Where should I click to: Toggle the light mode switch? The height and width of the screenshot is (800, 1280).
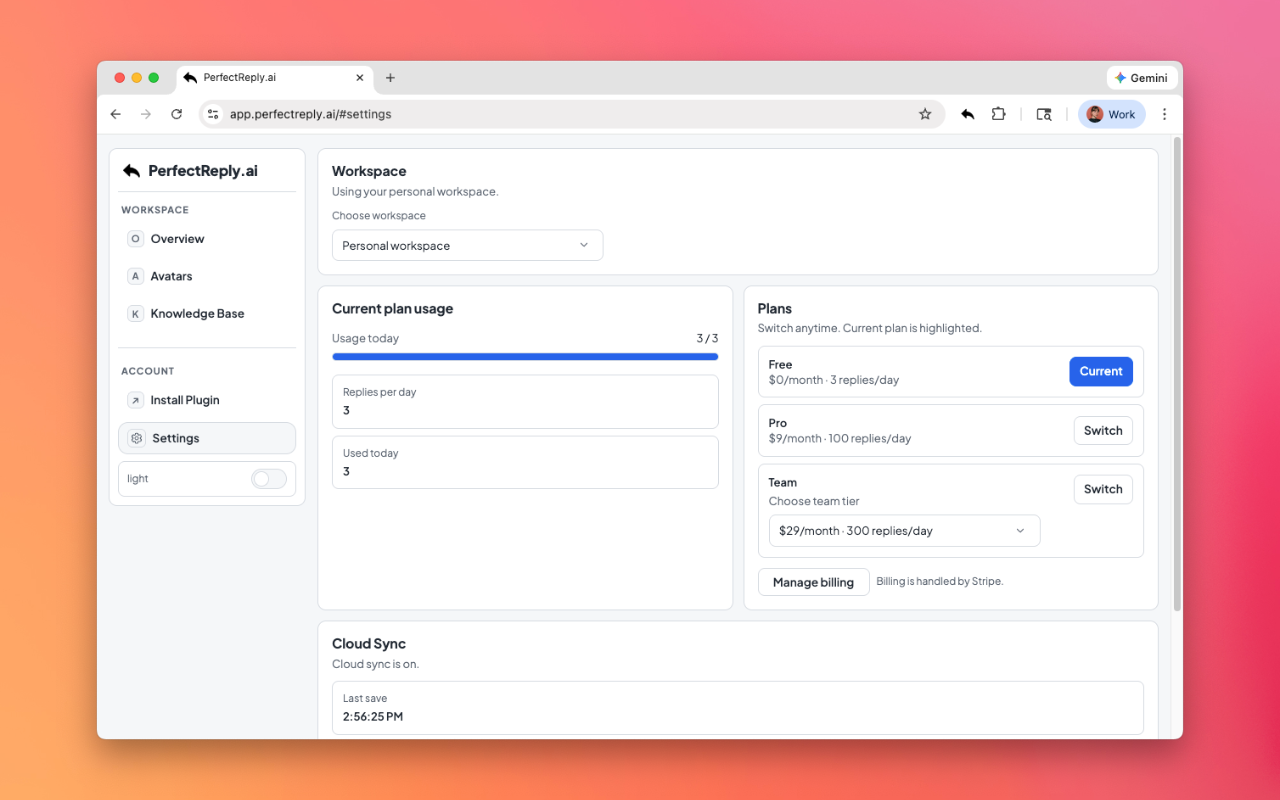(268, 478)
